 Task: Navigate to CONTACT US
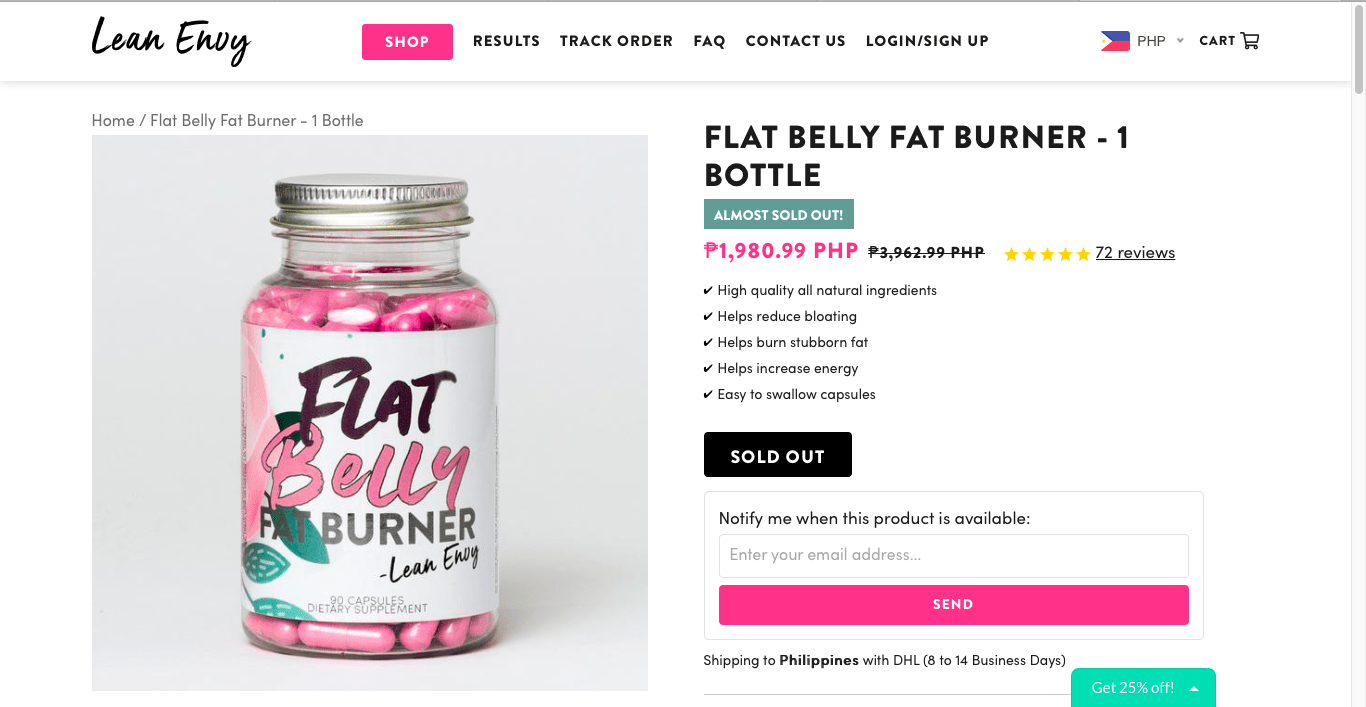795,41
